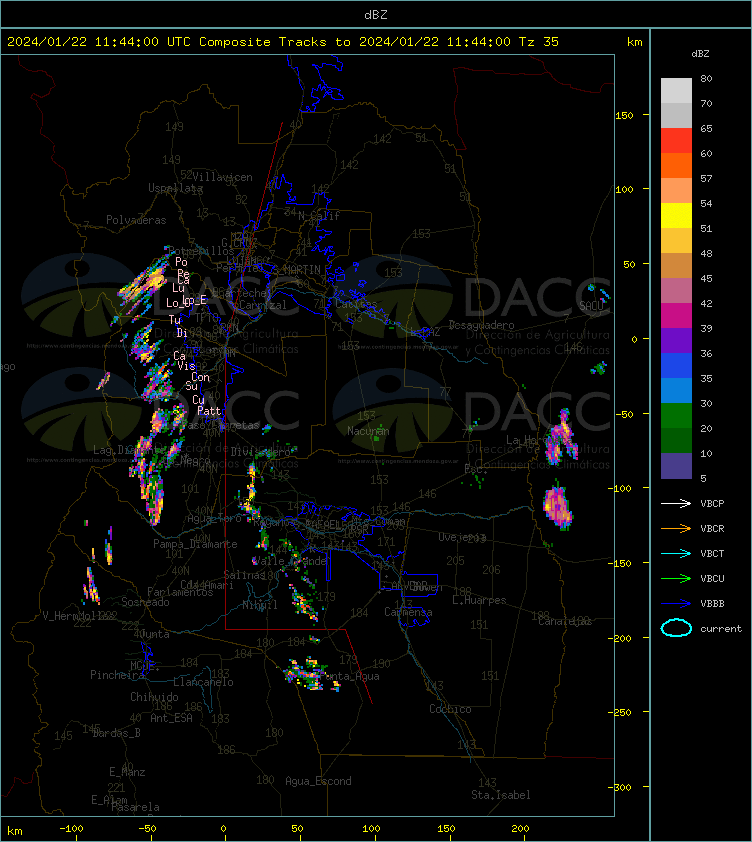Click the blue VBBB arrow icon
This screenshot has width=752, height=842.
(x=676, y=604)
